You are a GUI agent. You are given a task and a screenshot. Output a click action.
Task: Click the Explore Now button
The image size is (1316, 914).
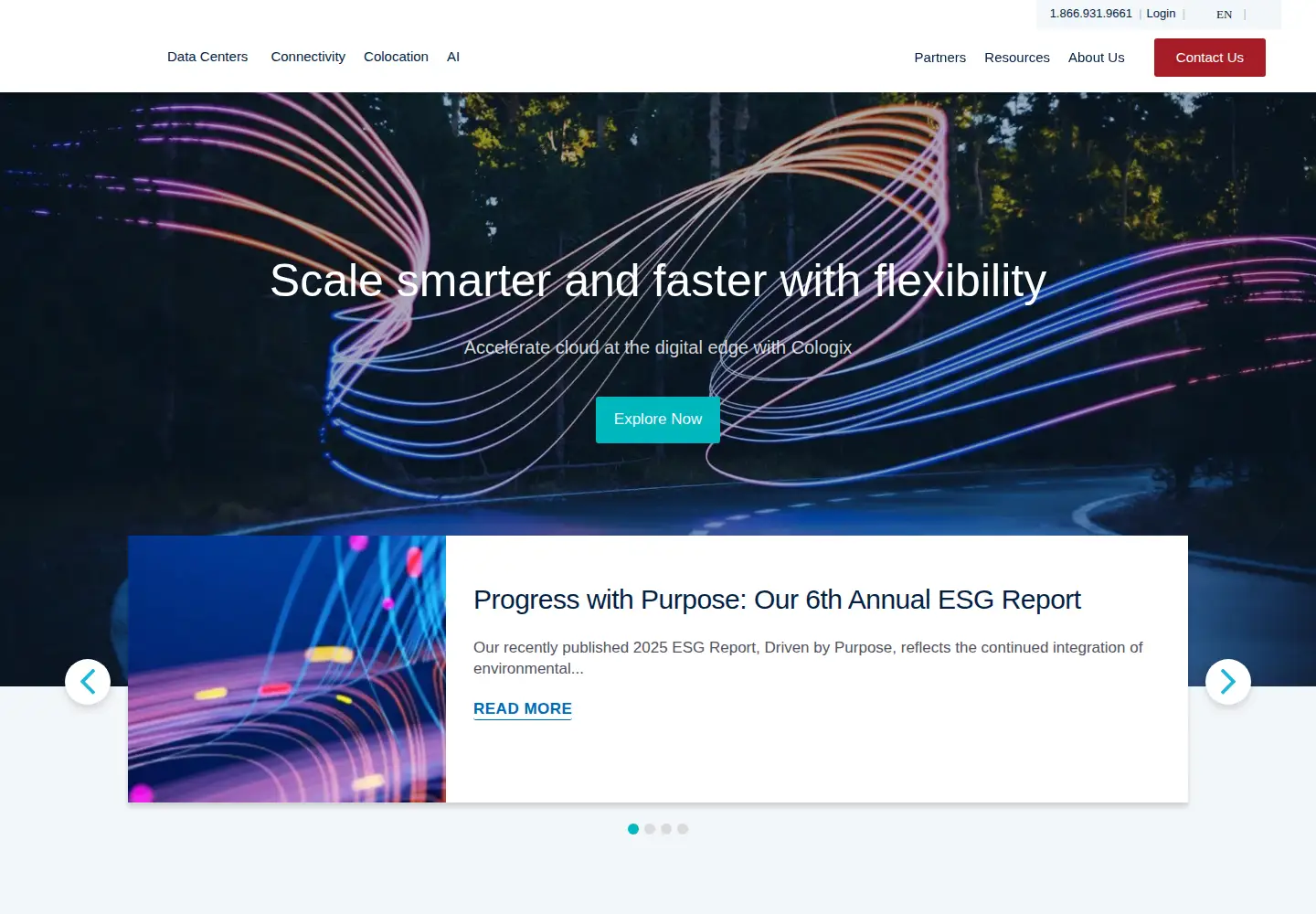click(658, 420)
